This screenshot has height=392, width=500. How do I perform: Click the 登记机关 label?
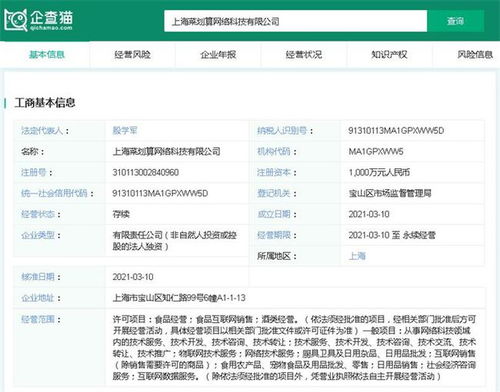277,193
